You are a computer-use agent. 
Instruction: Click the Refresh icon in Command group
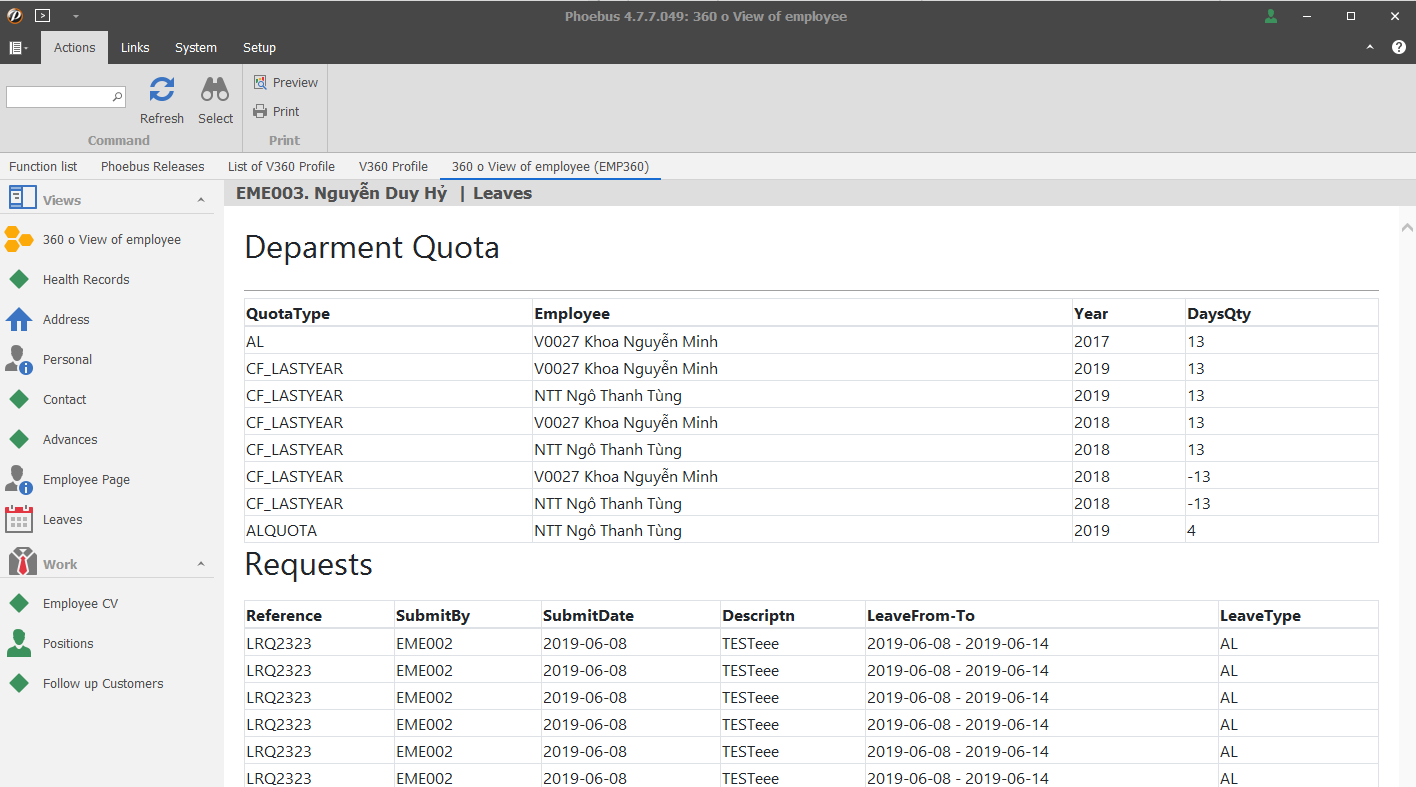[161, 90]
